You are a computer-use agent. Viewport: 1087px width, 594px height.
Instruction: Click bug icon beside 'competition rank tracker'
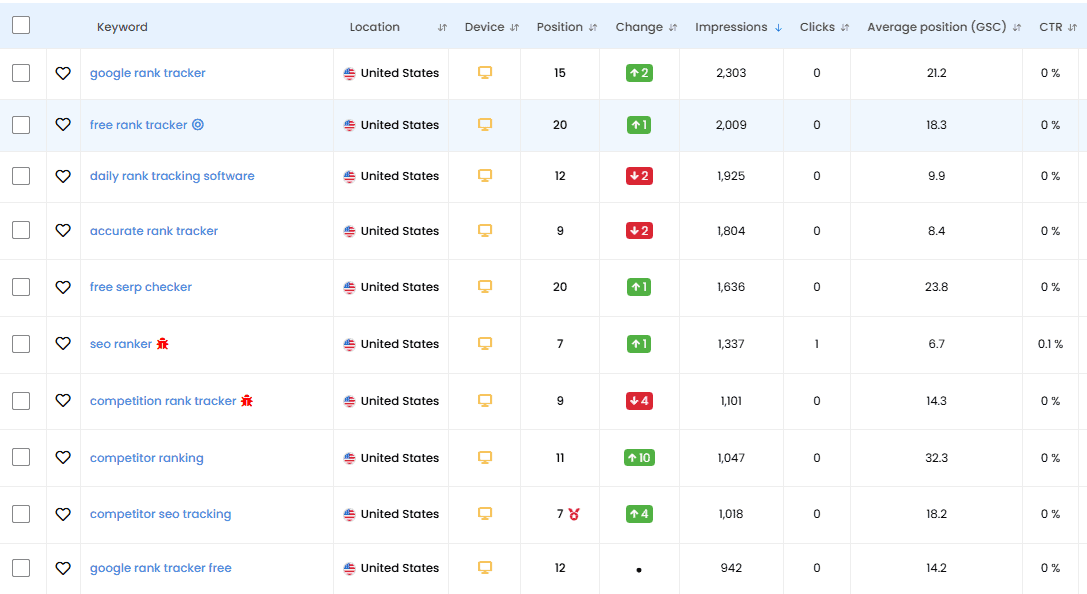point(247,401)
